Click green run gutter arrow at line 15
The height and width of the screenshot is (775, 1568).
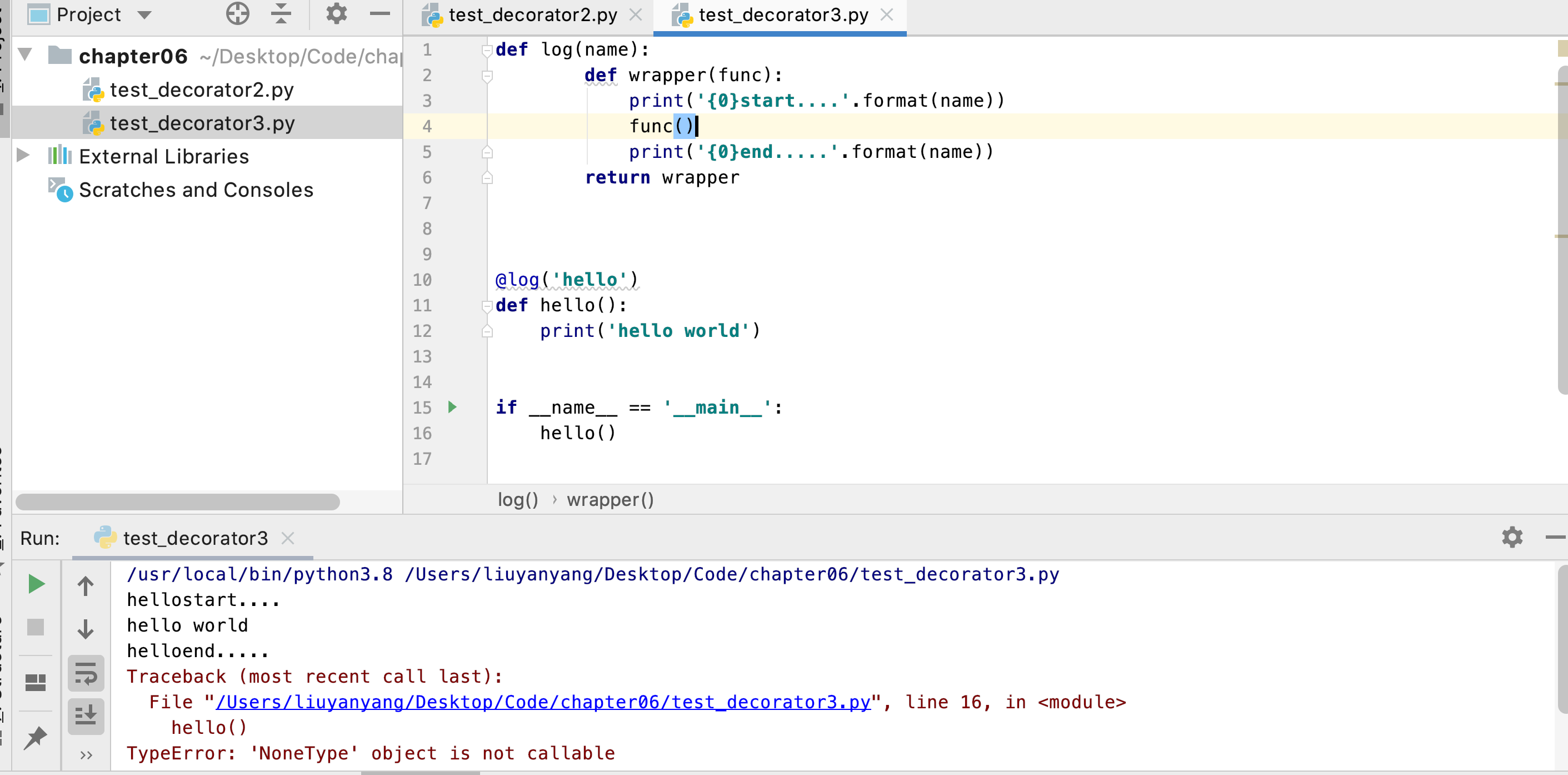tap(452, 407)
